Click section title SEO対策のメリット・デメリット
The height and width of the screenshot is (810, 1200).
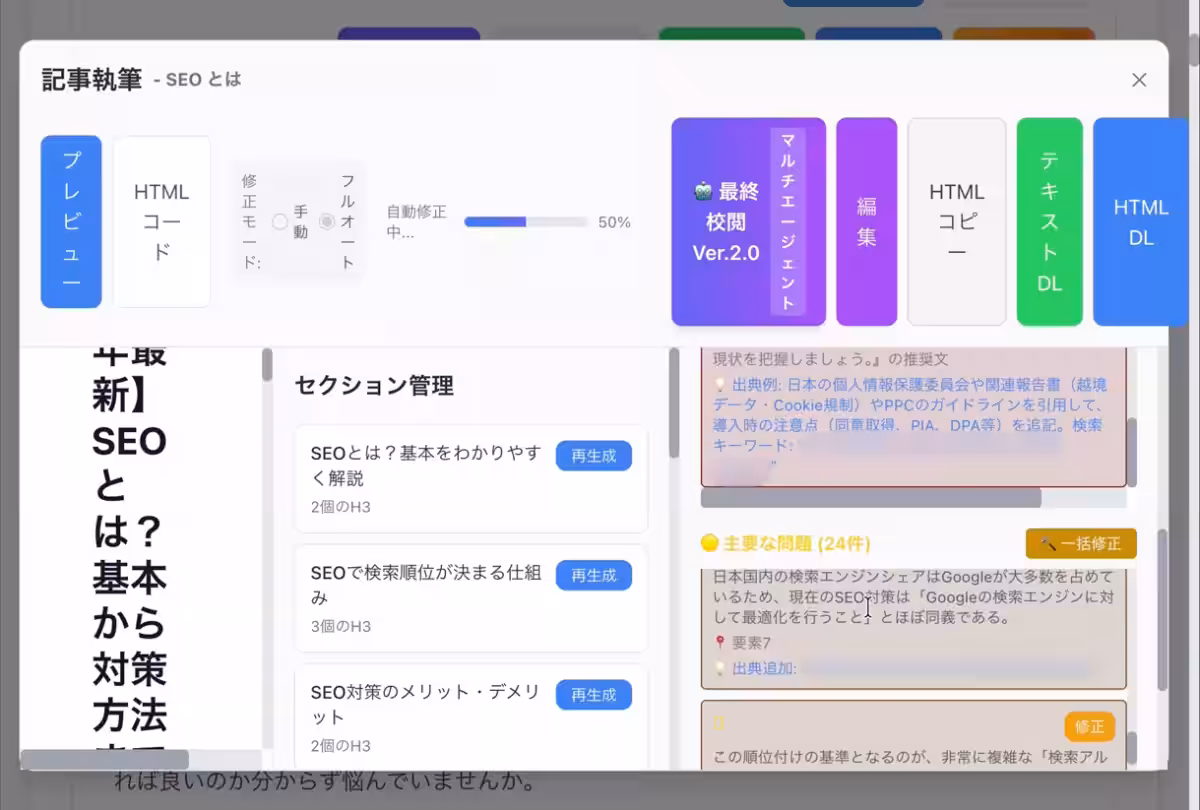click(x=427, y=705)
